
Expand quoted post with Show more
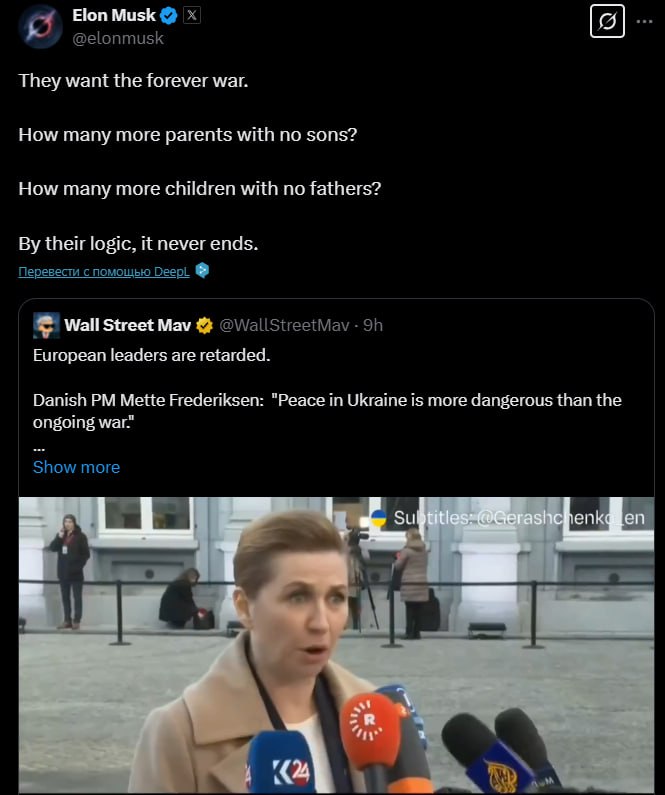pos(76,467)
